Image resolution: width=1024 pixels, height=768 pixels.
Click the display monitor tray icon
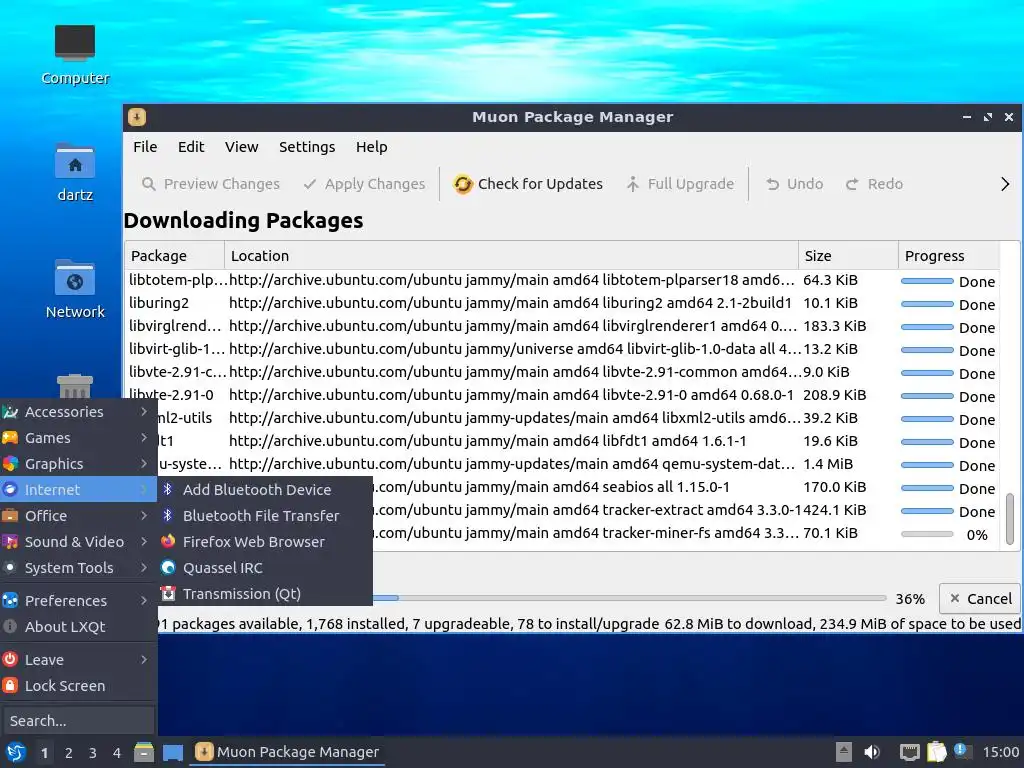coord(910,752)
